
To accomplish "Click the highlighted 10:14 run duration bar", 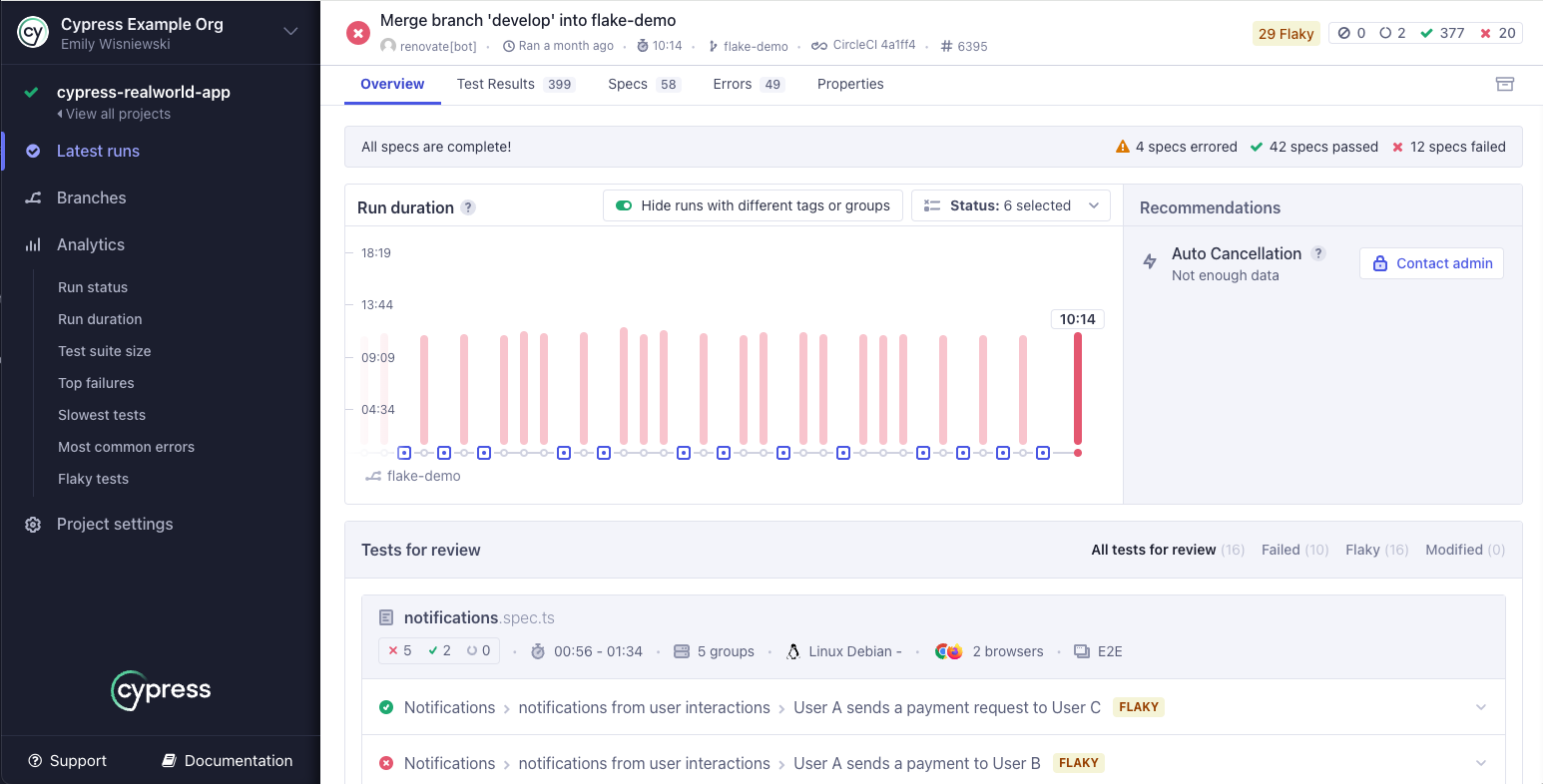I will click(1078, 389).
